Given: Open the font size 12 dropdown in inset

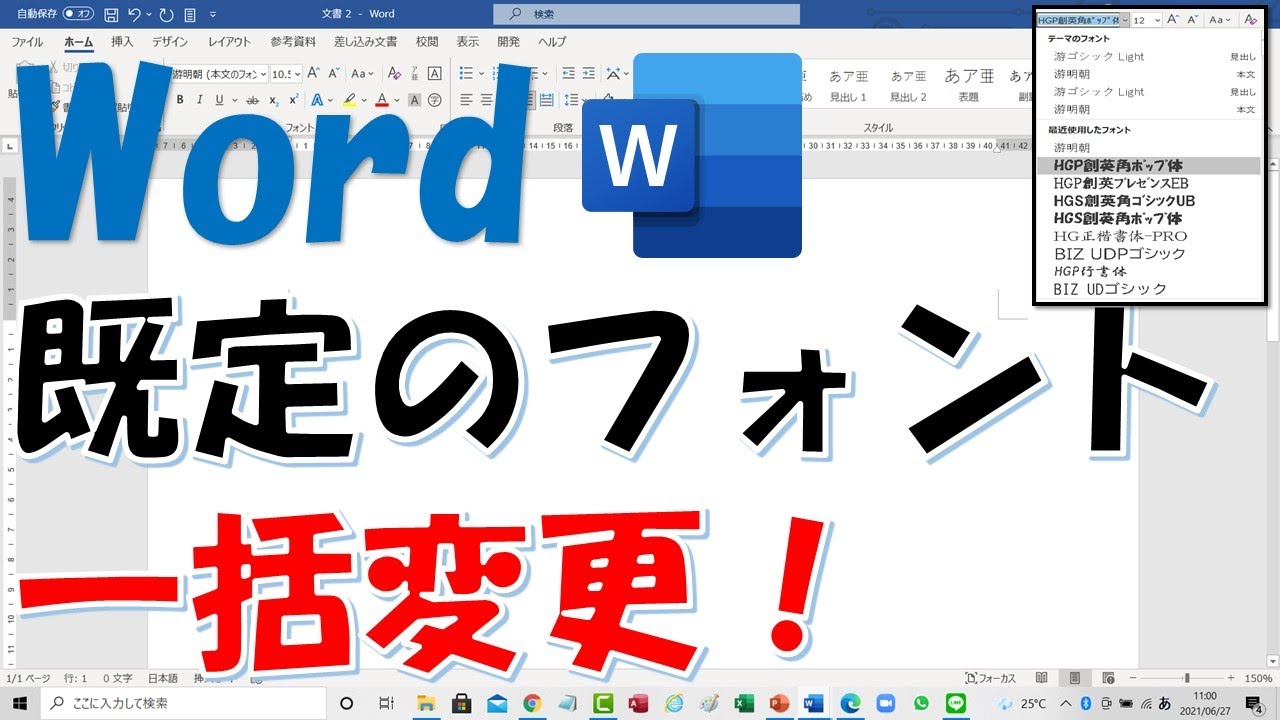Looking at the screenshot, I should coord(1157,20).
